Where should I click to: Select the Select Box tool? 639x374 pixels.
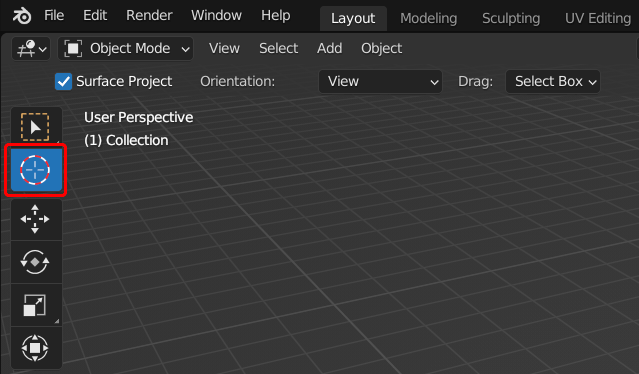[x=36, y=126]
